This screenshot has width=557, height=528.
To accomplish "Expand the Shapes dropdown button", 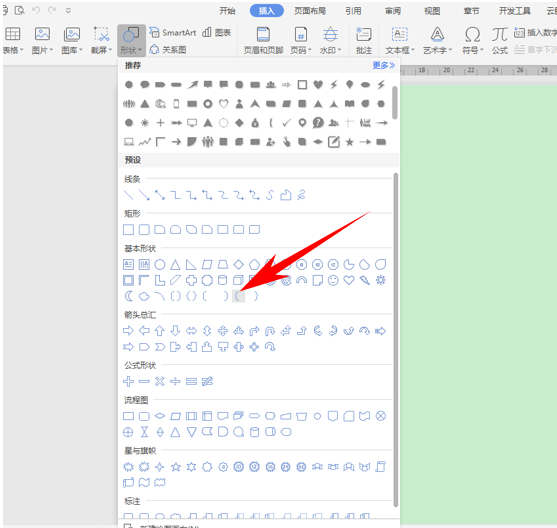I will click(x=131, y=41).
